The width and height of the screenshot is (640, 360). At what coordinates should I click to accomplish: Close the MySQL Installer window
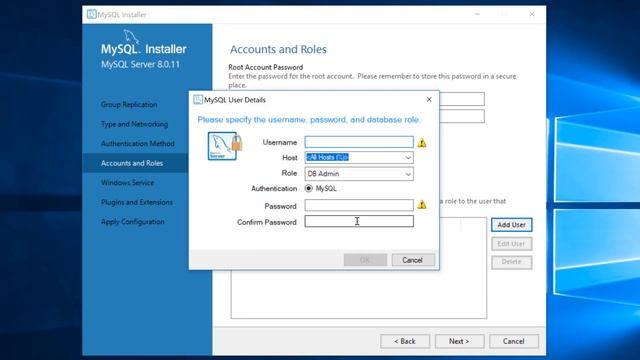(532, 14)
